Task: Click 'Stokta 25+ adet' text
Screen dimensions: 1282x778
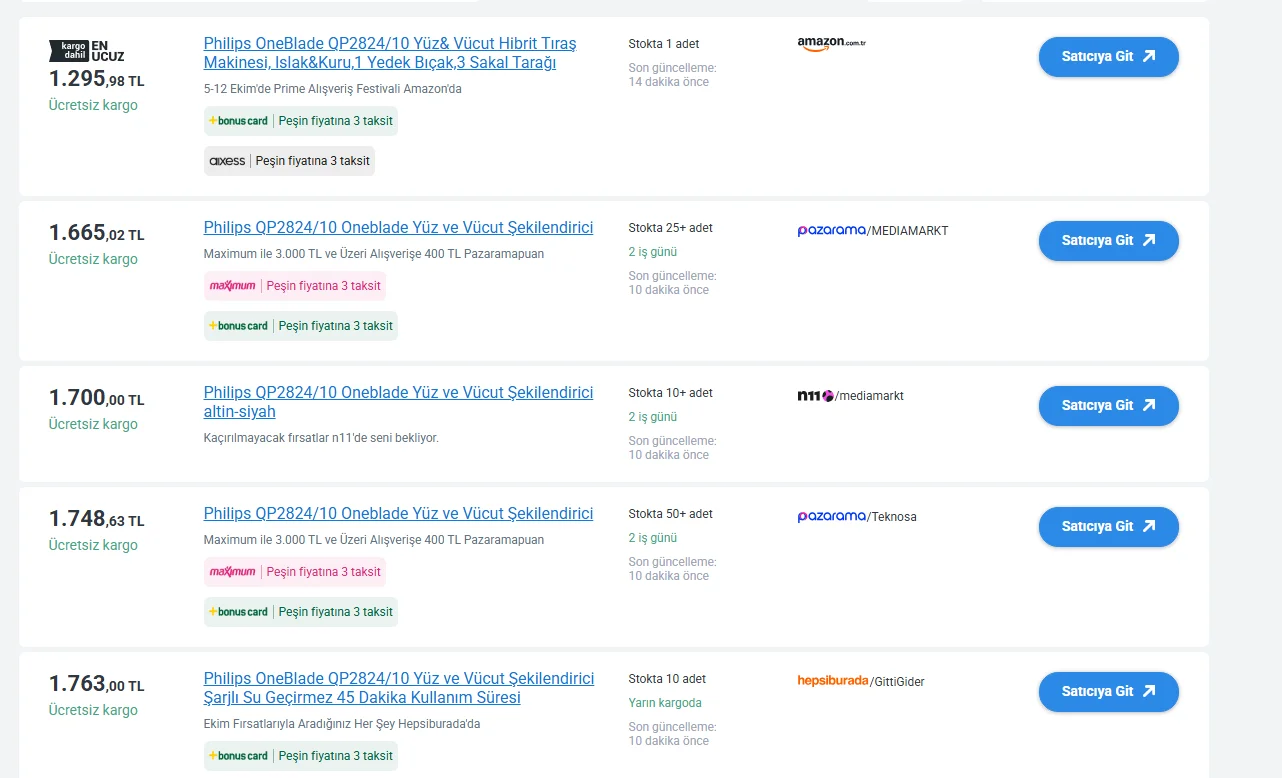Action: [x=671, y=228]
